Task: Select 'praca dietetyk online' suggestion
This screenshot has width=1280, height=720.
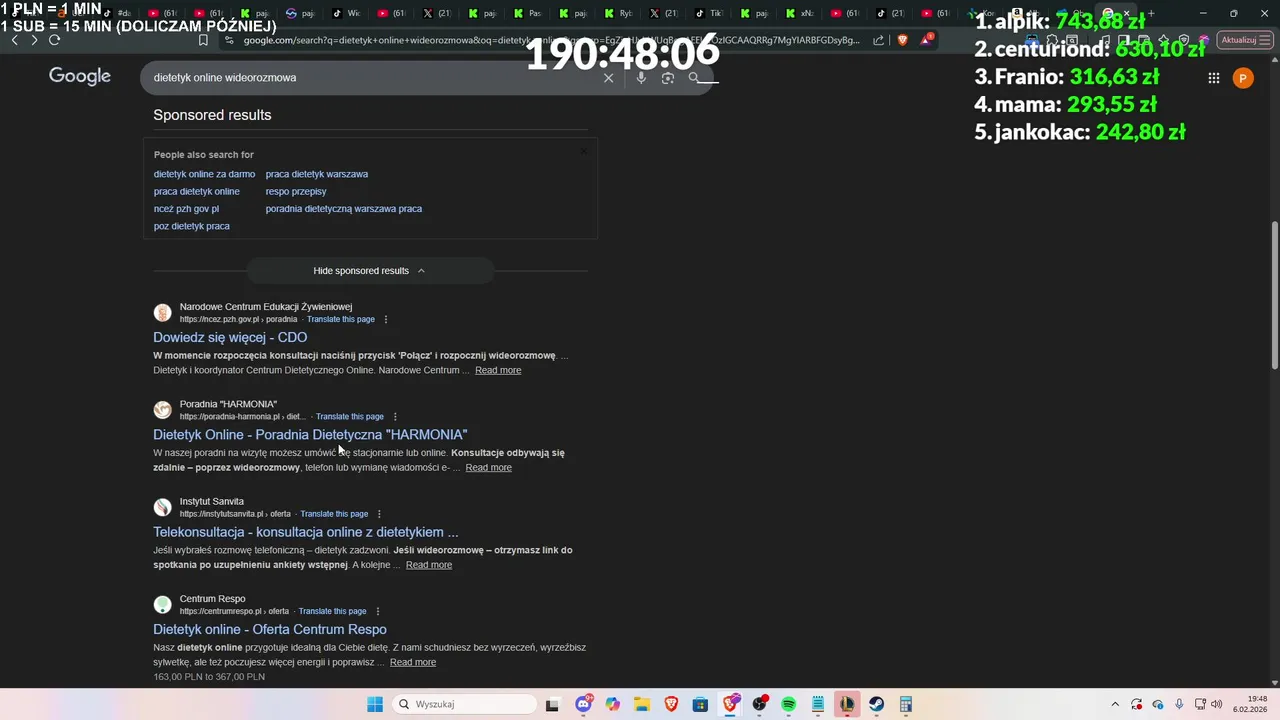Action: (197, 191)
